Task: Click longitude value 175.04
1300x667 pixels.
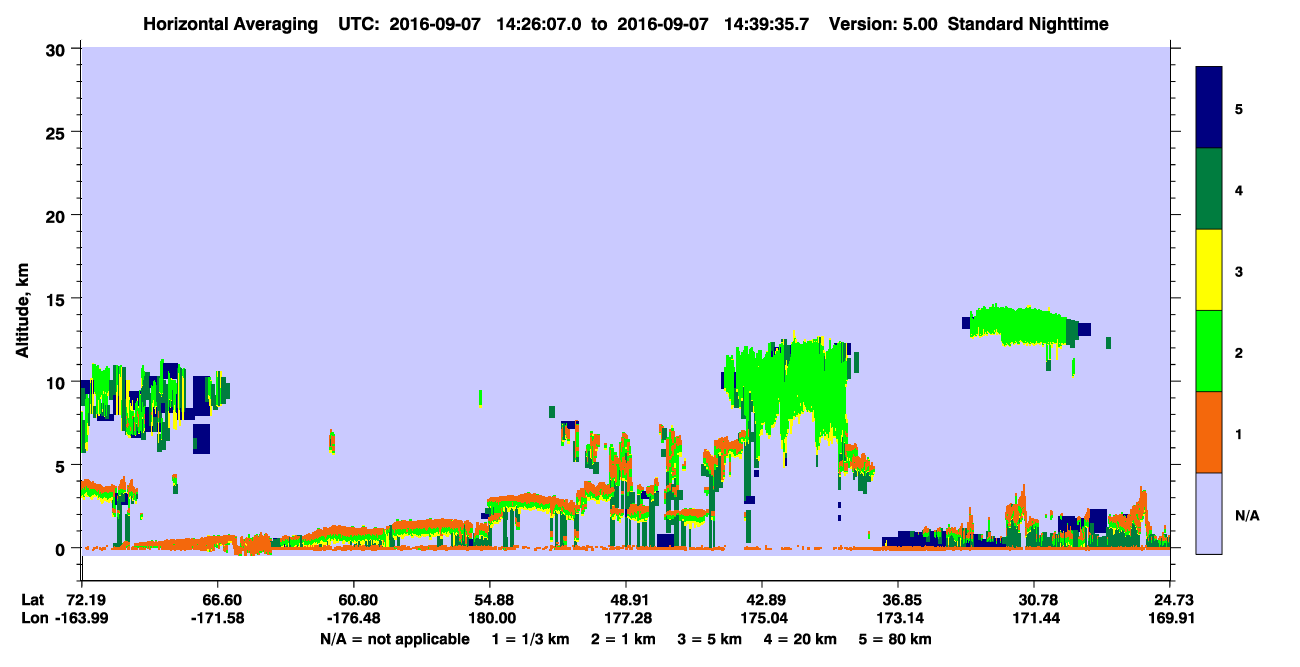Action: (762, 619)
